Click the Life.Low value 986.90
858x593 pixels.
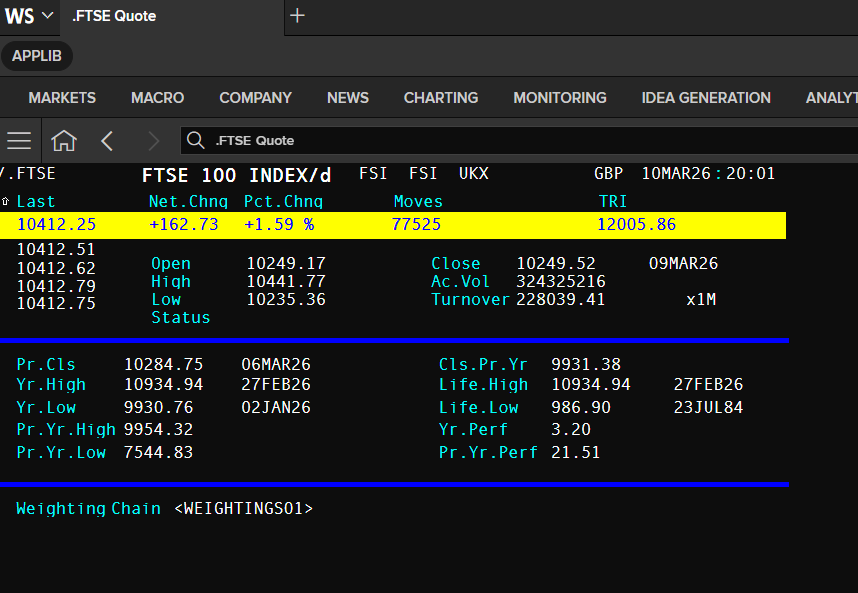pyautogui.click(x=581, y=408)
